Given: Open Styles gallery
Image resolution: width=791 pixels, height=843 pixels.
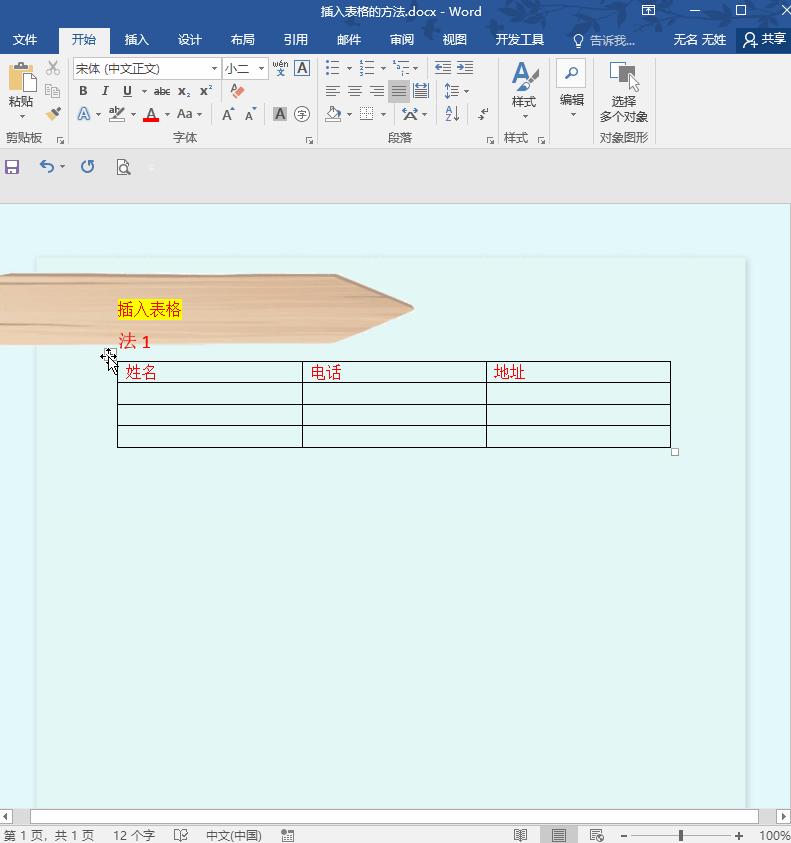Looking at the screenshot, I should 525,89.
